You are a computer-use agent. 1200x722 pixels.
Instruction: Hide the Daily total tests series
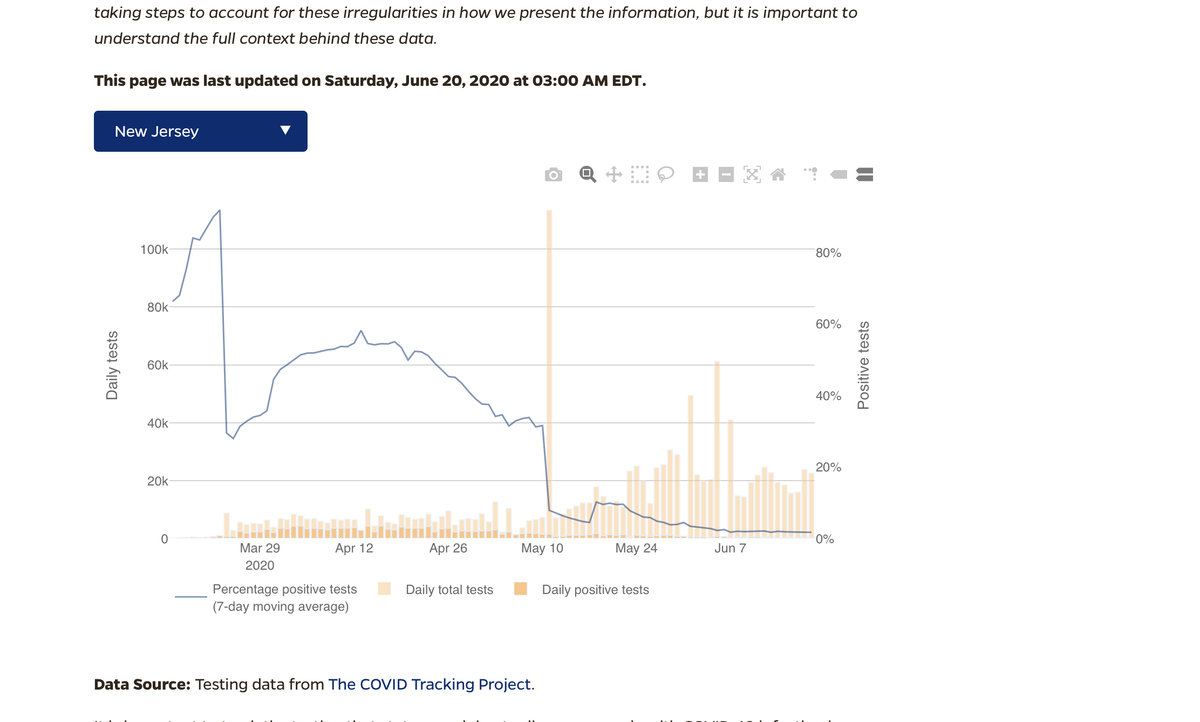point(449,590)
